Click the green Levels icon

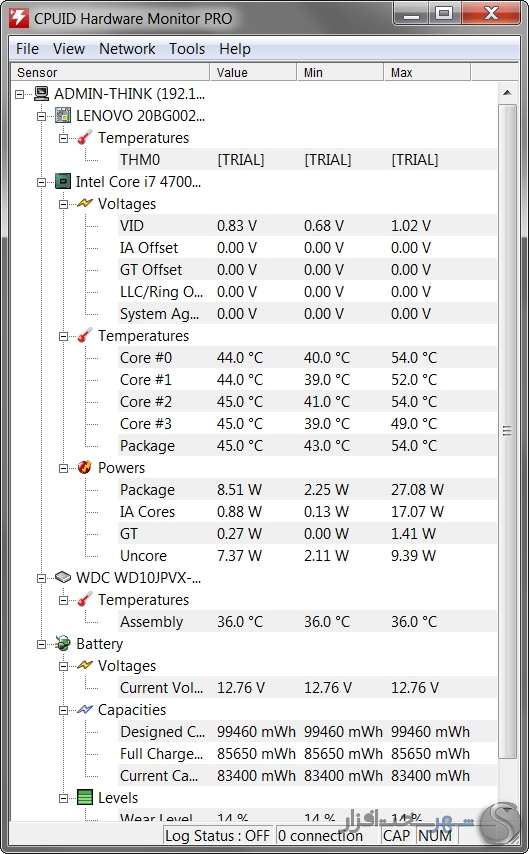pos(84,797)
